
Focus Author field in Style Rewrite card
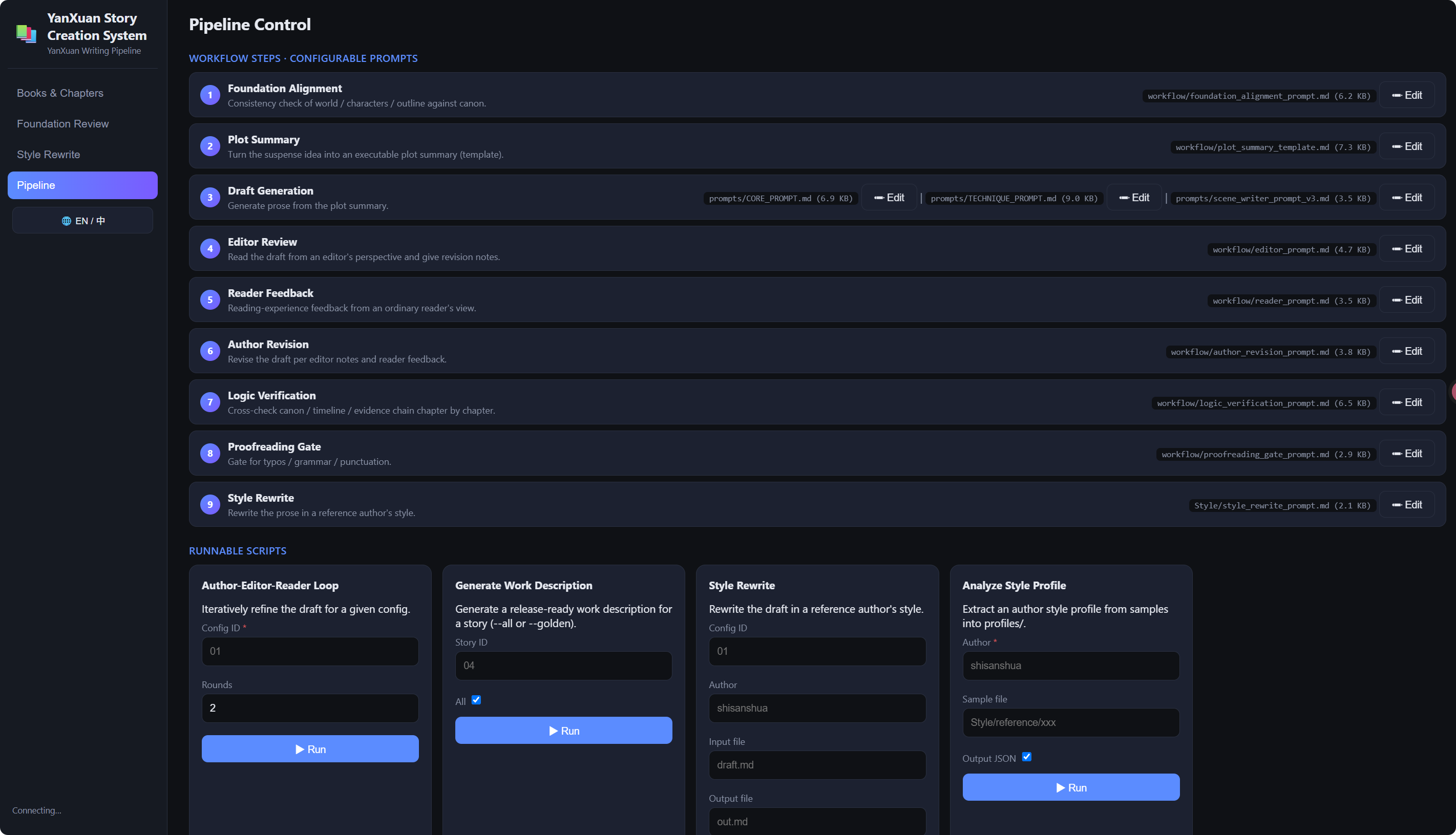pos(817,708)
